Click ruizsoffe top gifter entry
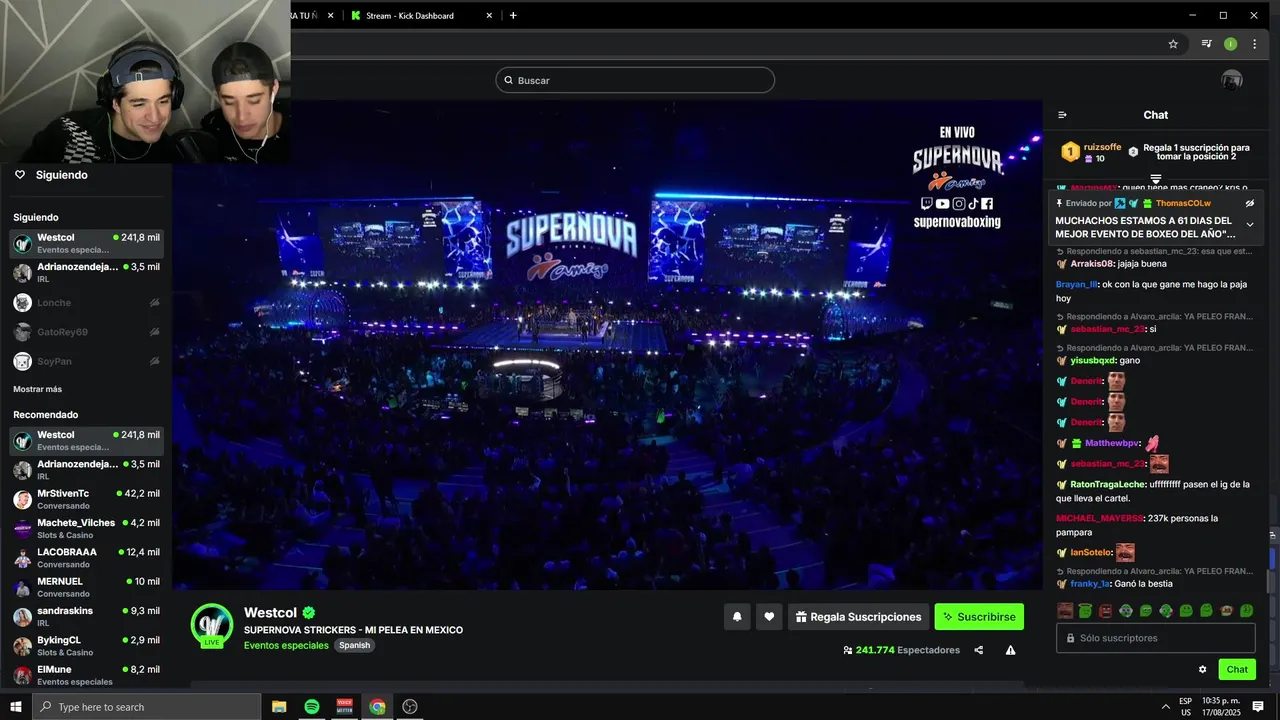 [x=1092, y=152]
